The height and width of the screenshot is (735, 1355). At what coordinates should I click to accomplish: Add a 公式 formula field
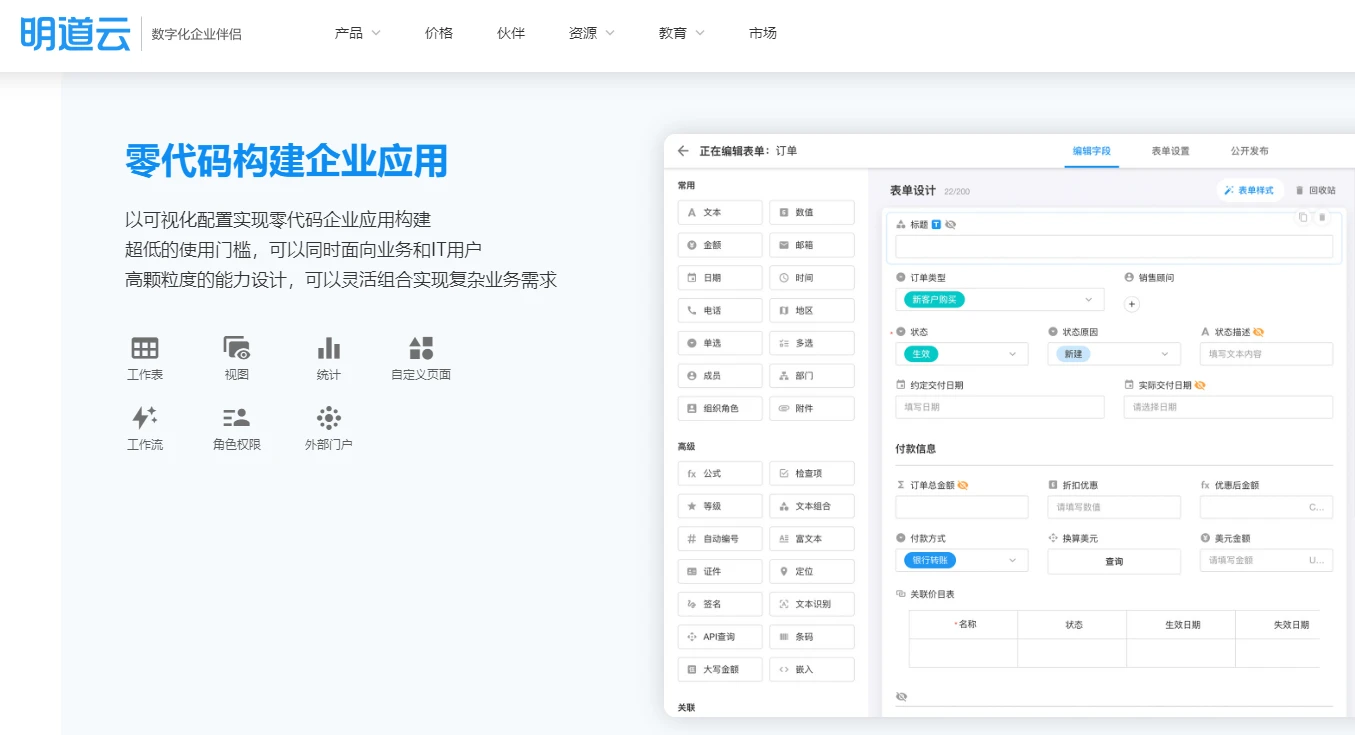pyautogui.click(x=720, y=473)
